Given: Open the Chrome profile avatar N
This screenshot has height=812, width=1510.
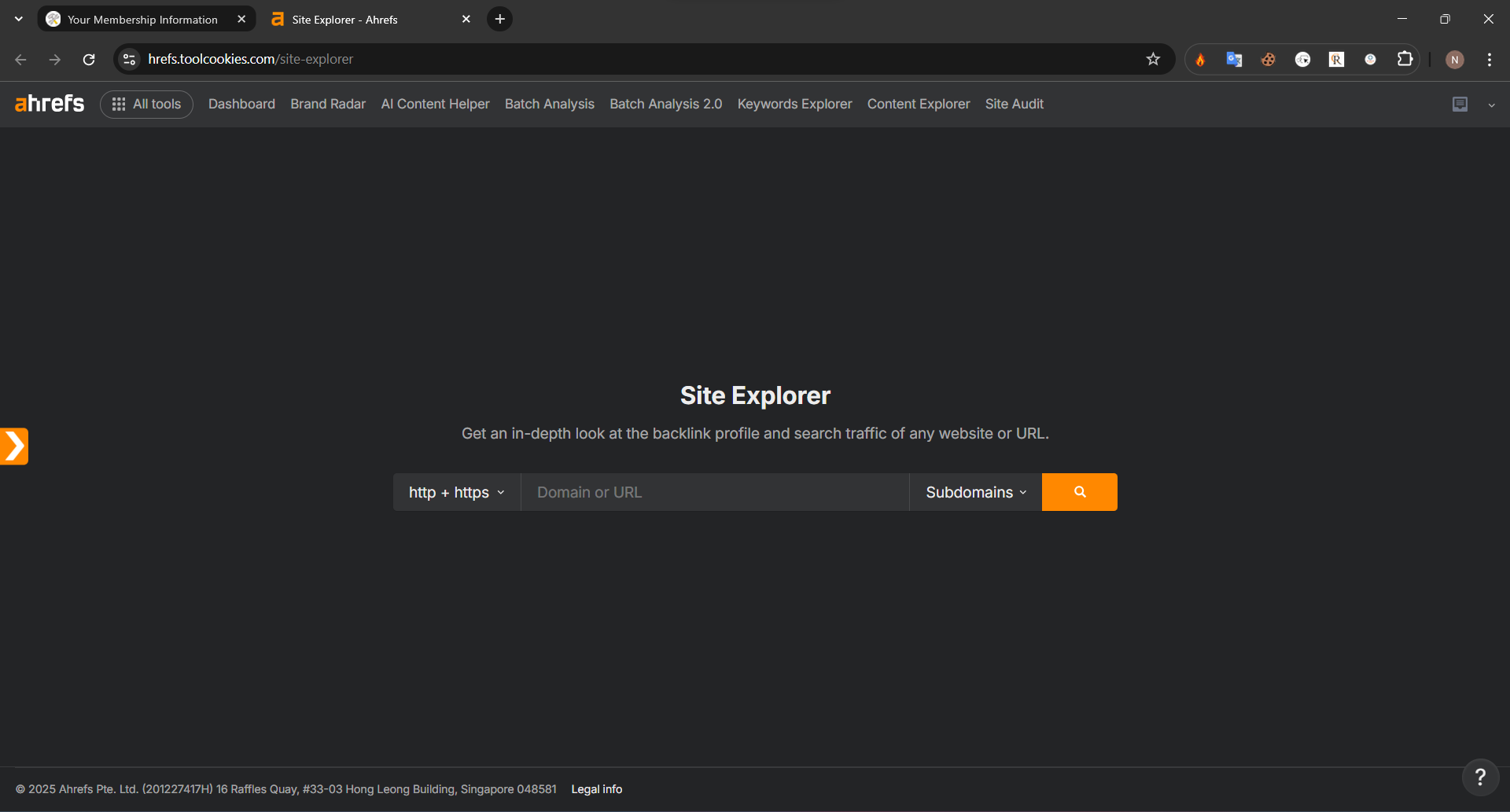Looking at the screenshot, I should pyautogui.click(x=1455, y=60).
